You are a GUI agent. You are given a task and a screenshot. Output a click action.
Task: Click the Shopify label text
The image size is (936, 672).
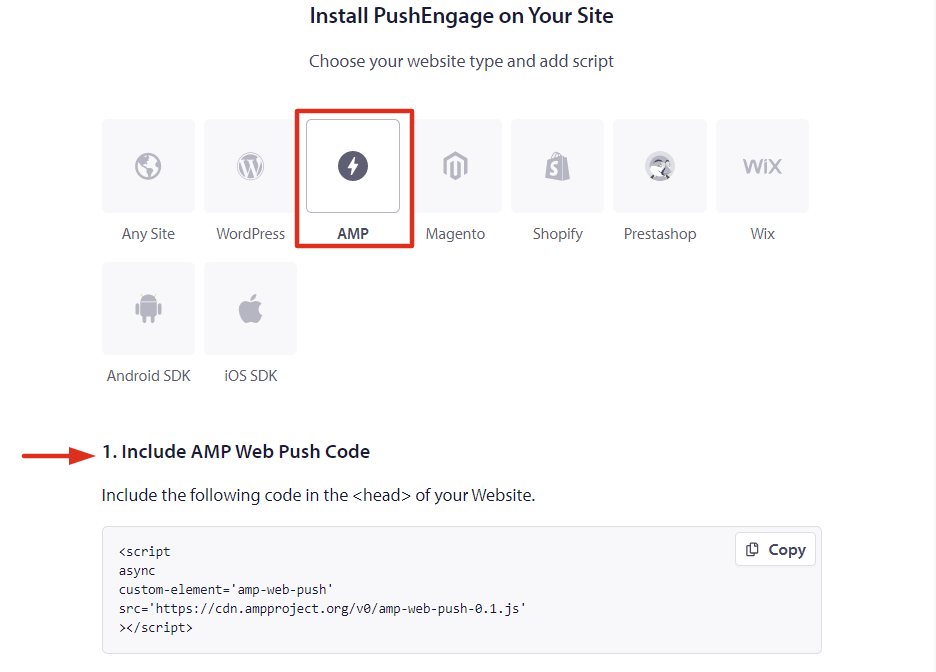tap(558, 234)
